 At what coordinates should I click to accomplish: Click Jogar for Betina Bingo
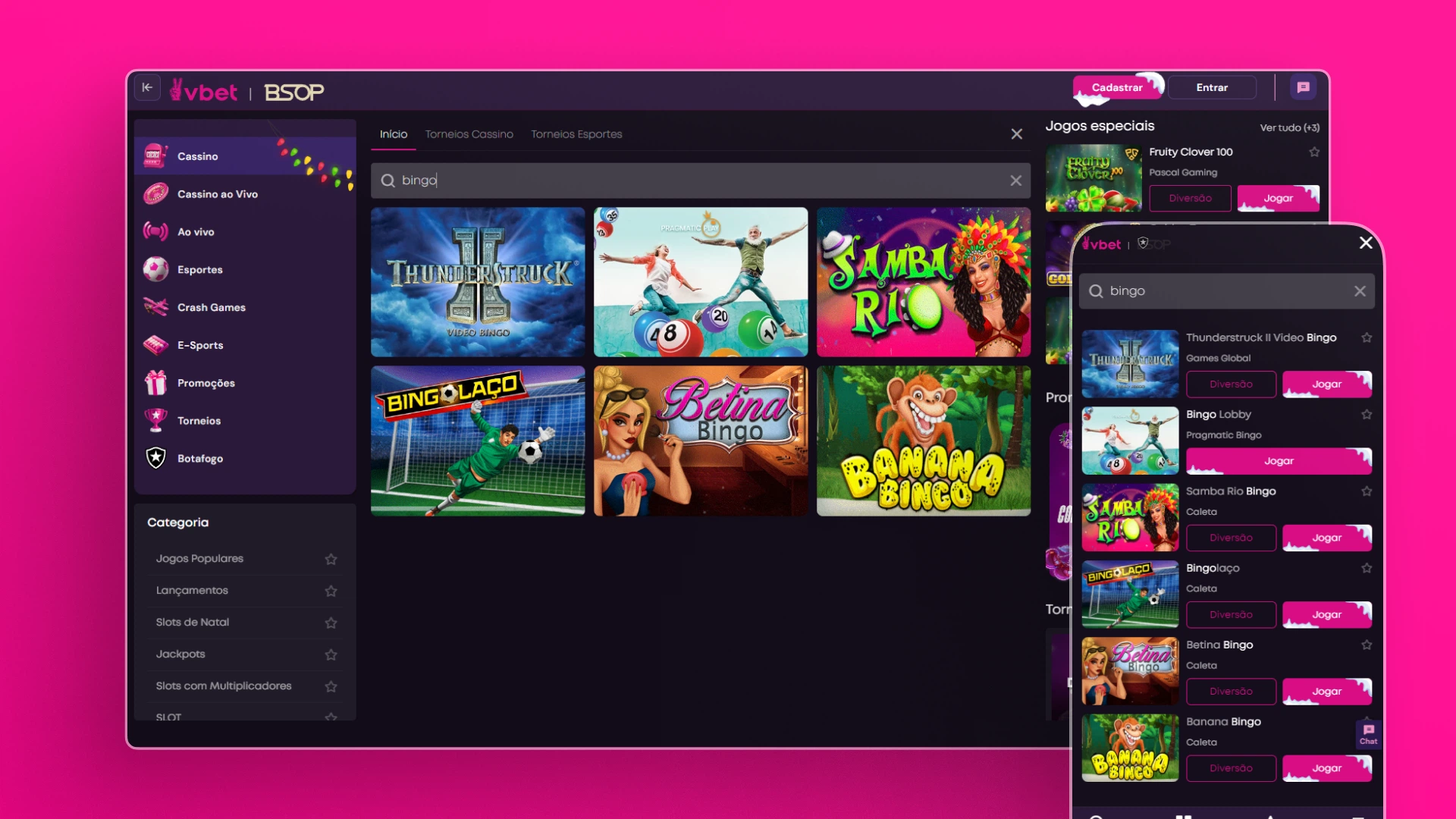[1327, 692]
